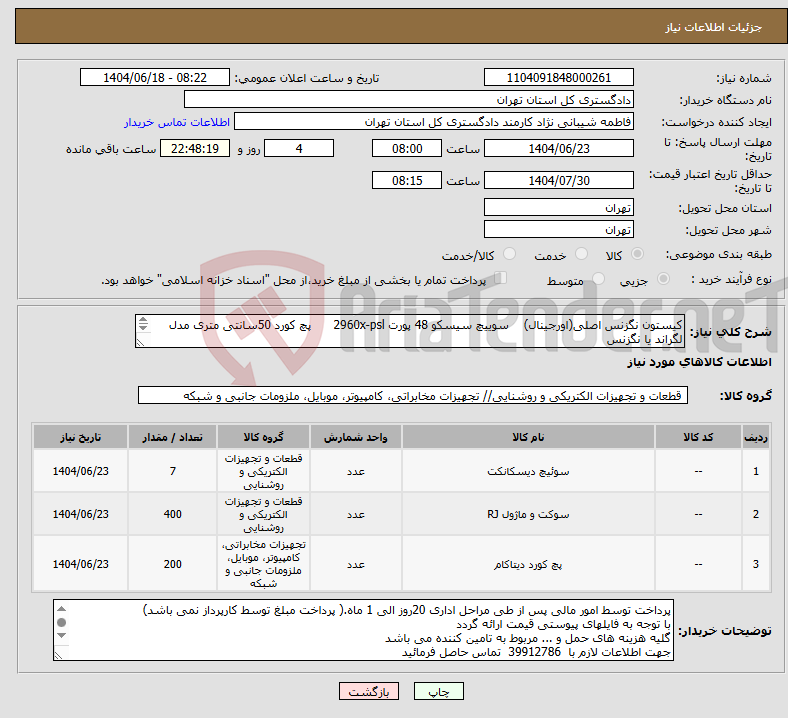The image size is (788, 718).
Task: Click the نام کالا column header
Action: pos(528,437)
